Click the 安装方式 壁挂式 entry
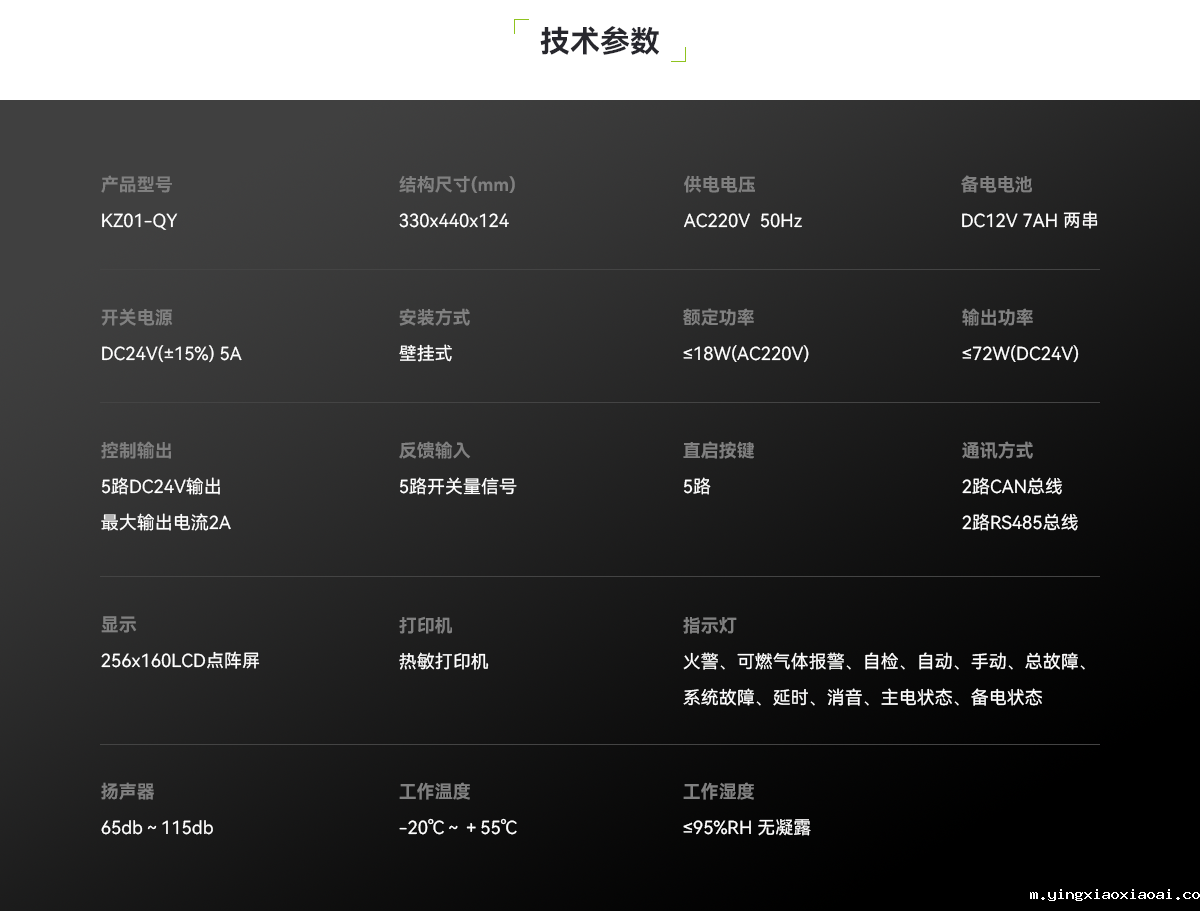Screen dimensions: 1200x911 coord(425,353)
